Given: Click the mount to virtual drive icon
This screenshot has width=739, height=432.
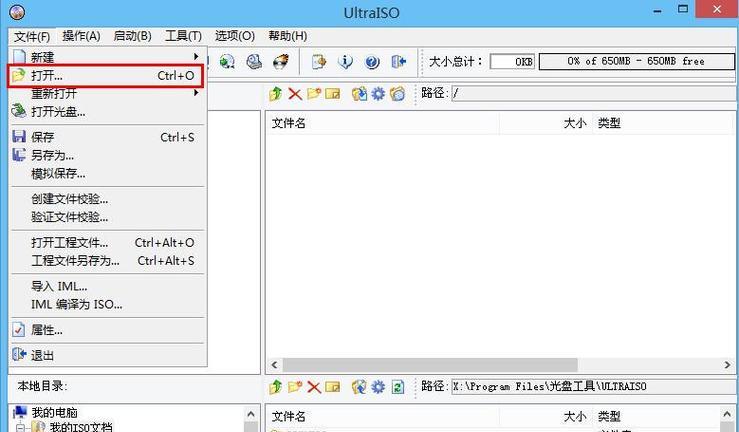Looking at the screenshot, I should click(254, 62).
